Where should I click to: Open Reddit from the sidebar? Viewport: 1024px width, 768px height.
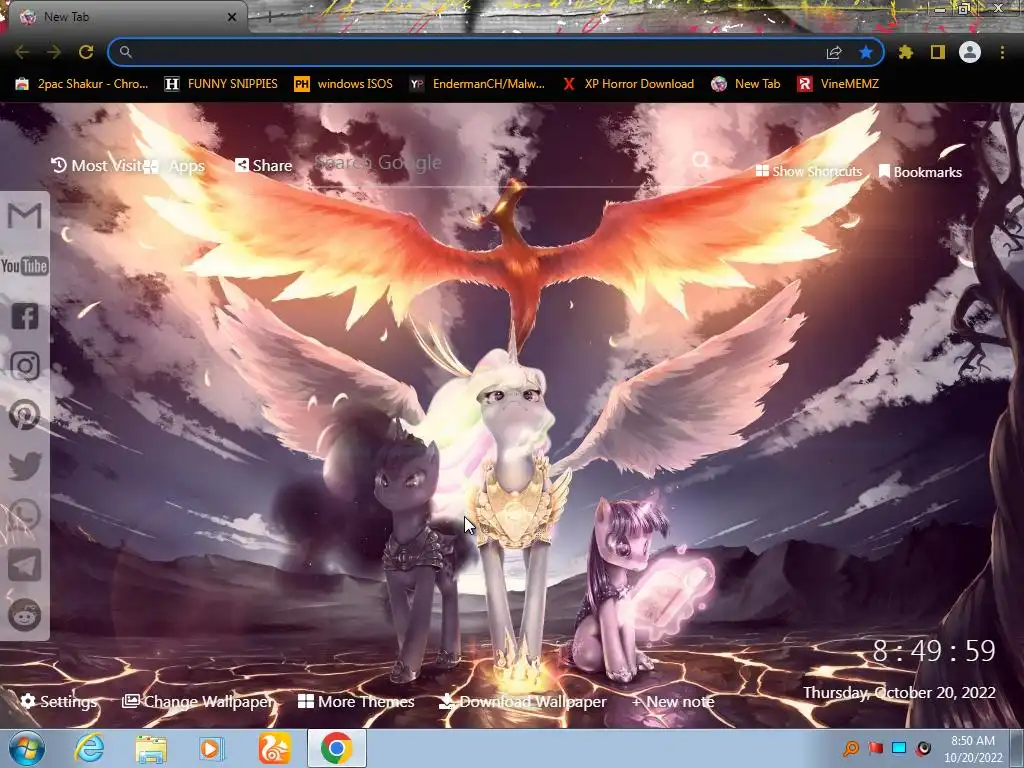pos(25,615)
